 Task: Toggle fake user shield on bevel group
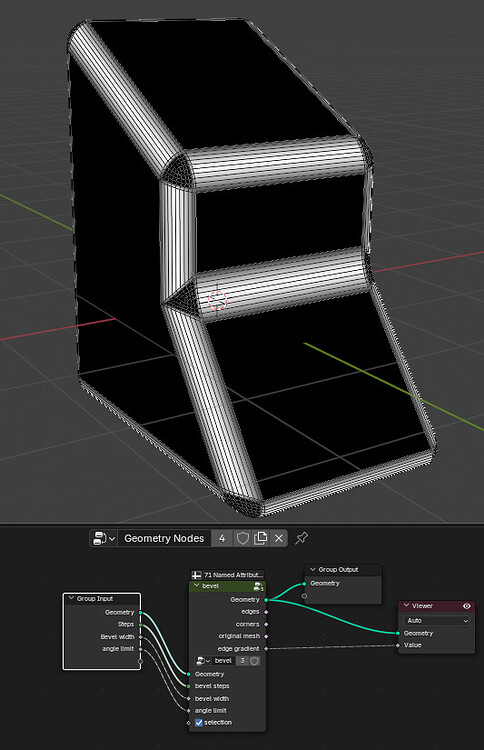(x=255, y=661)
